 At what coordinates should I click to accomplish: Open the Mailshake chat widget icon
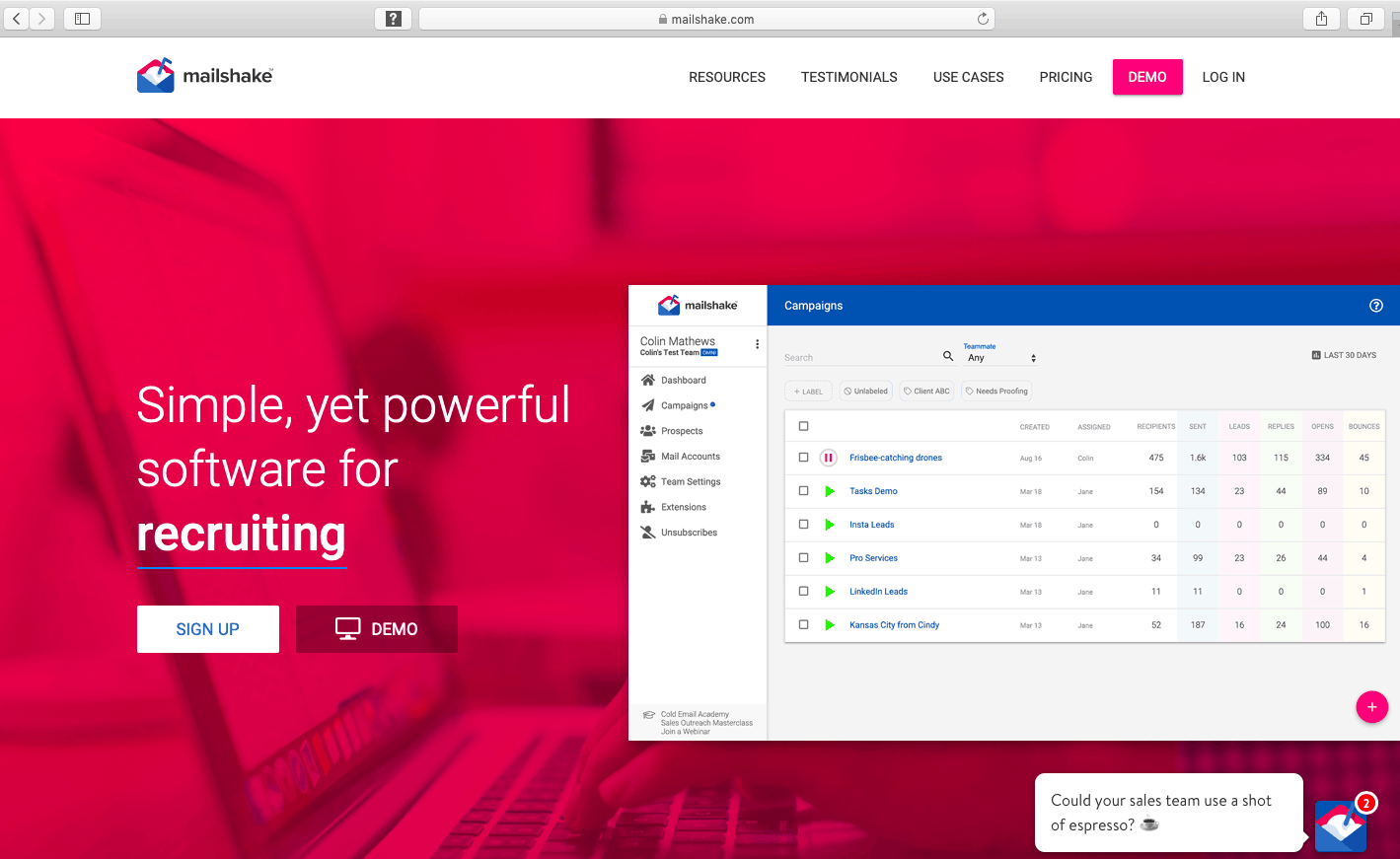(x=1342, y=825)
